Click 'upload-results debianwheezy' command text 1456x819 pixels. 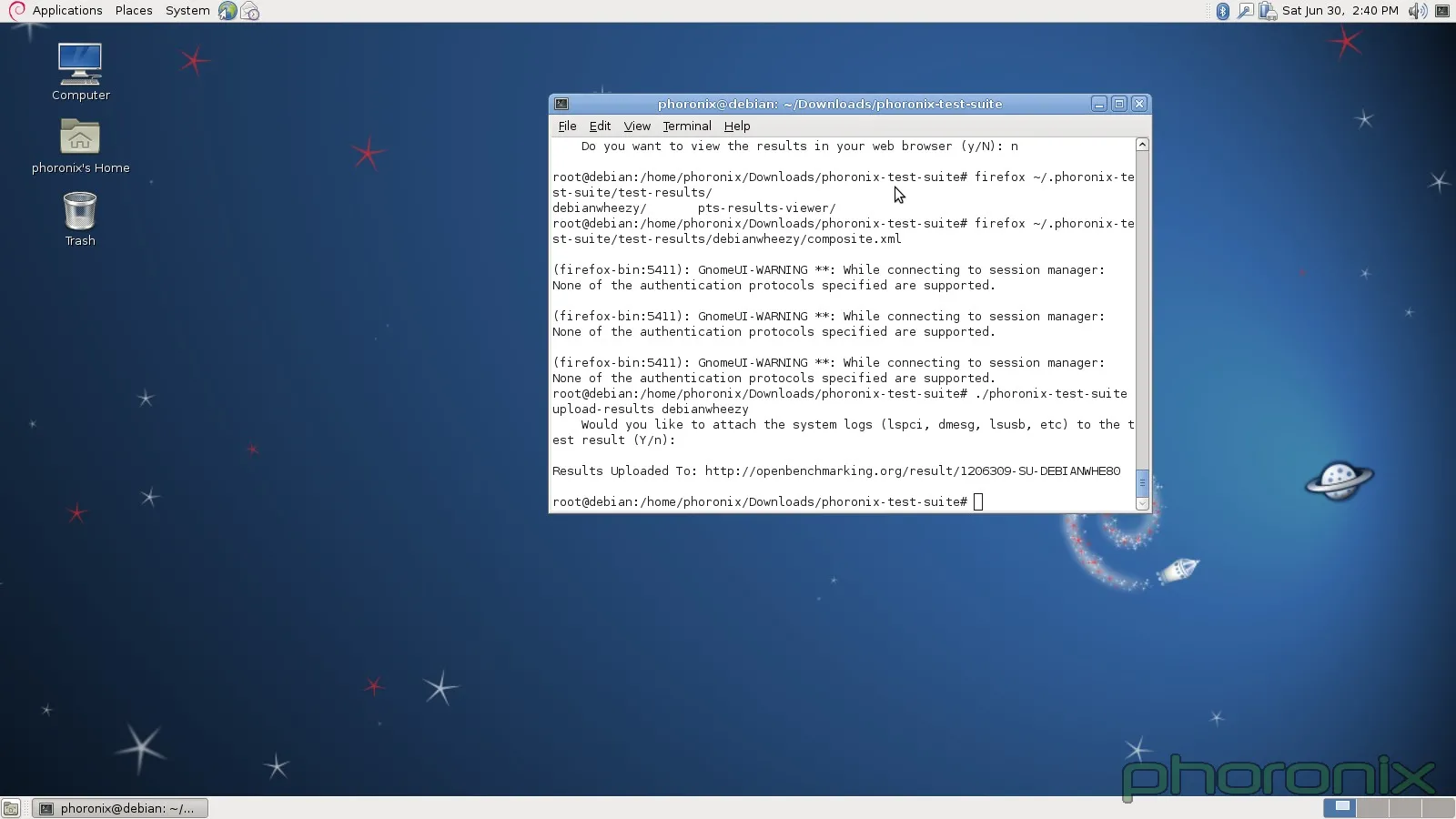click(651, 409)
